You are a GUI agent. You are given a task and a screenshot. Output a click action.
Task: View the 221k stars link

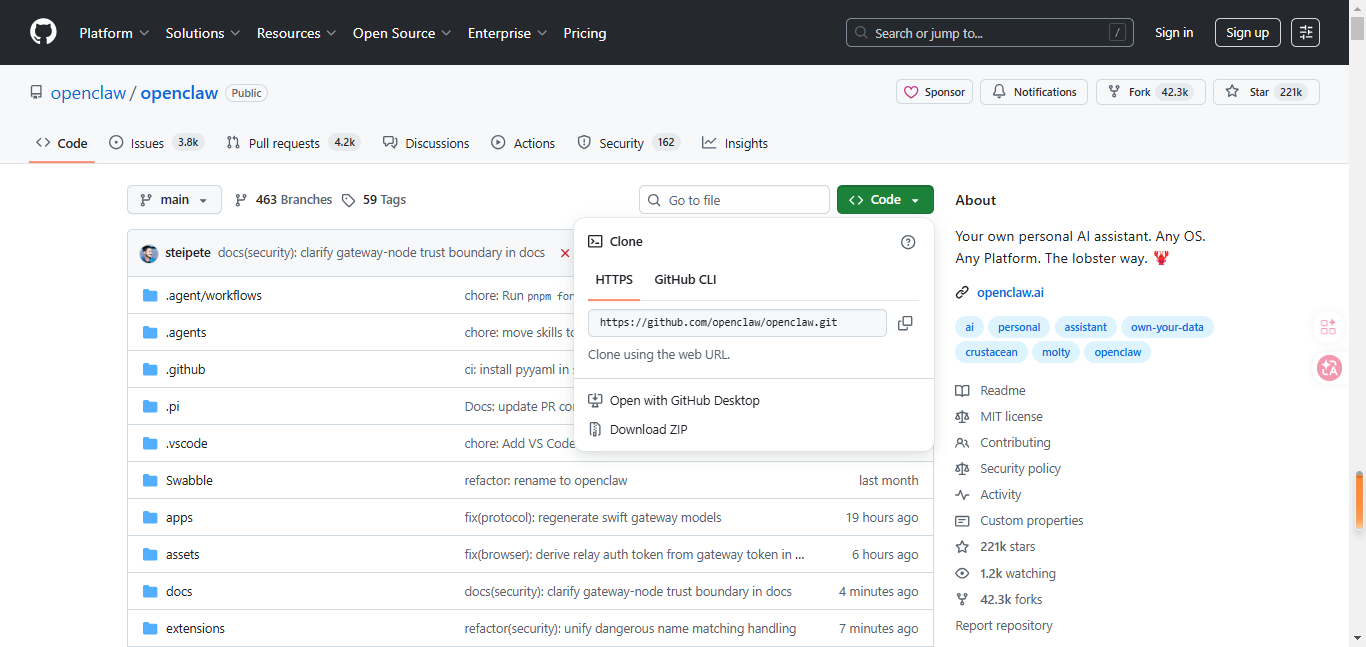coord(995,546)
